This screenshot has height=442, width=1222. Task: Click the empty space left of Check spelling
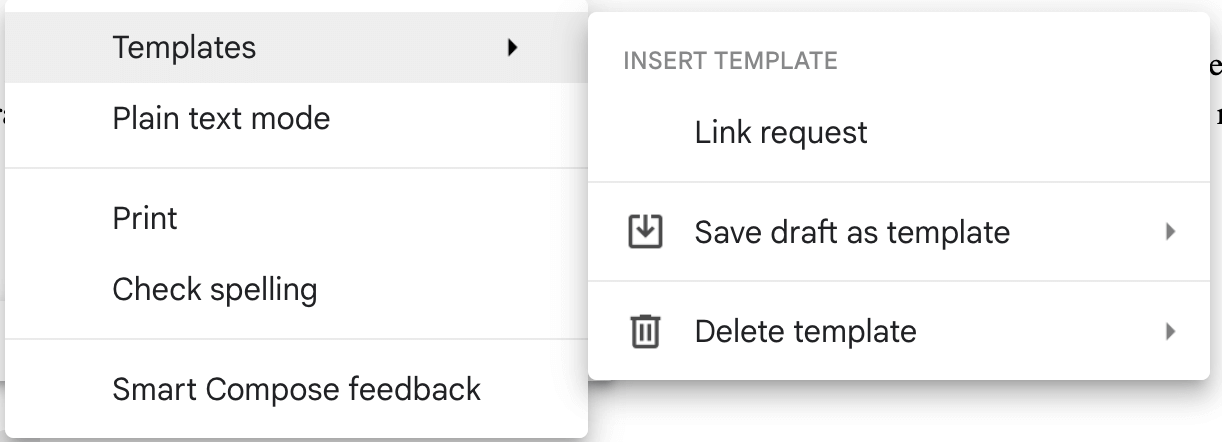pyautogui.click(x=60, y=290)
